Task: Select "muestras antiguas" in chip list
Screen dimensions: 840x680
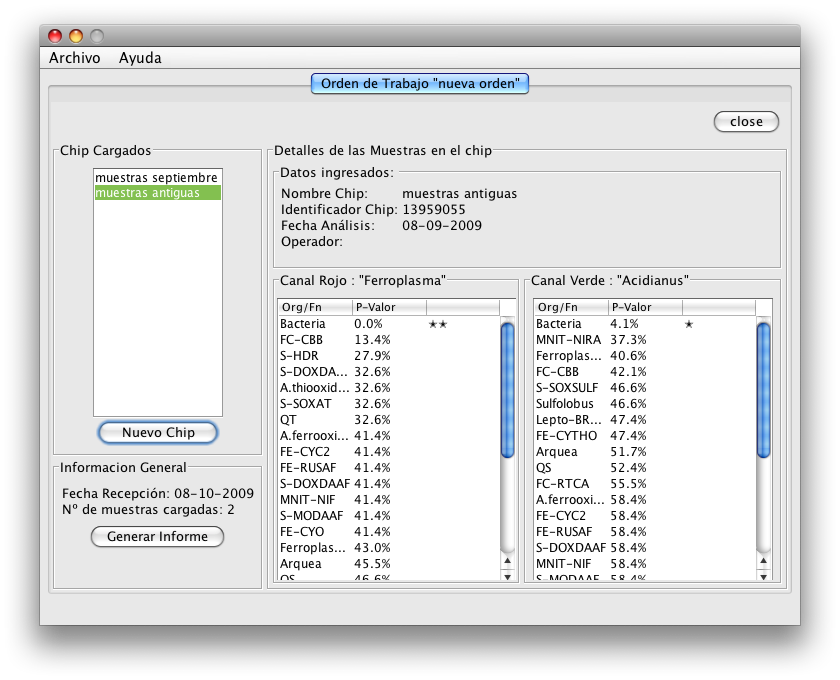Action: [158, 193]
